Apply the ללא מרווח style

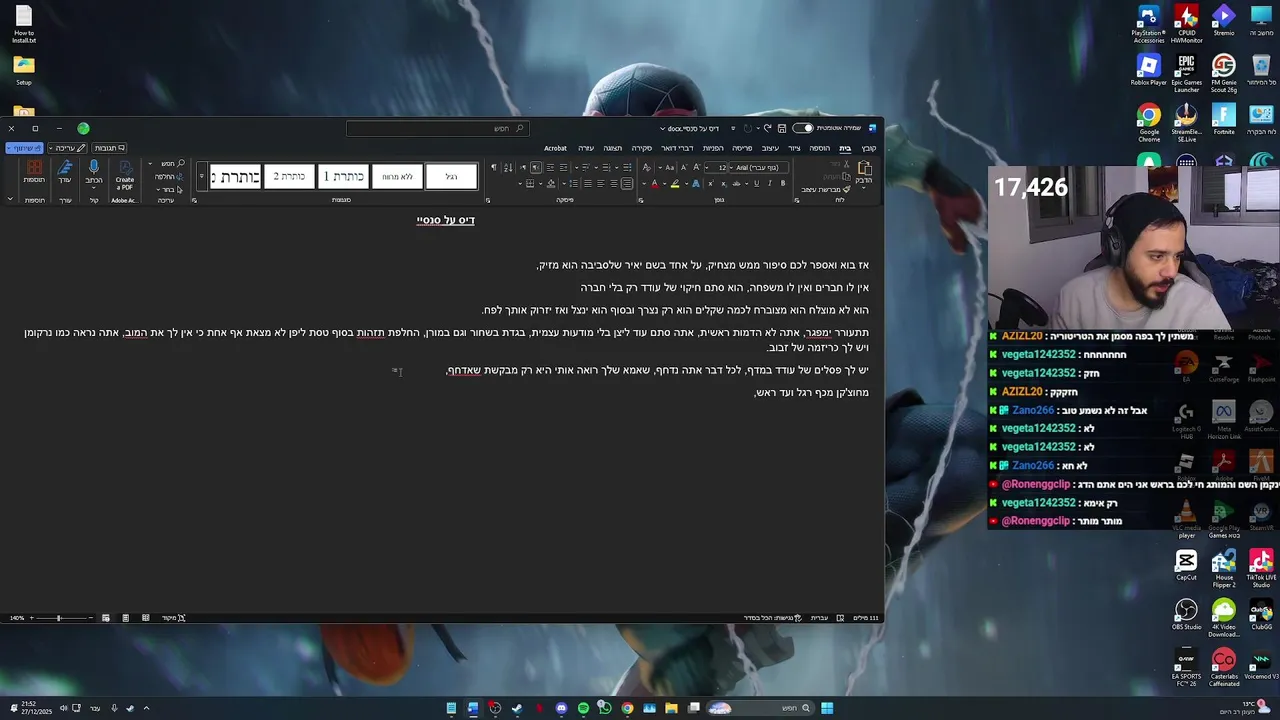point(397,177)
